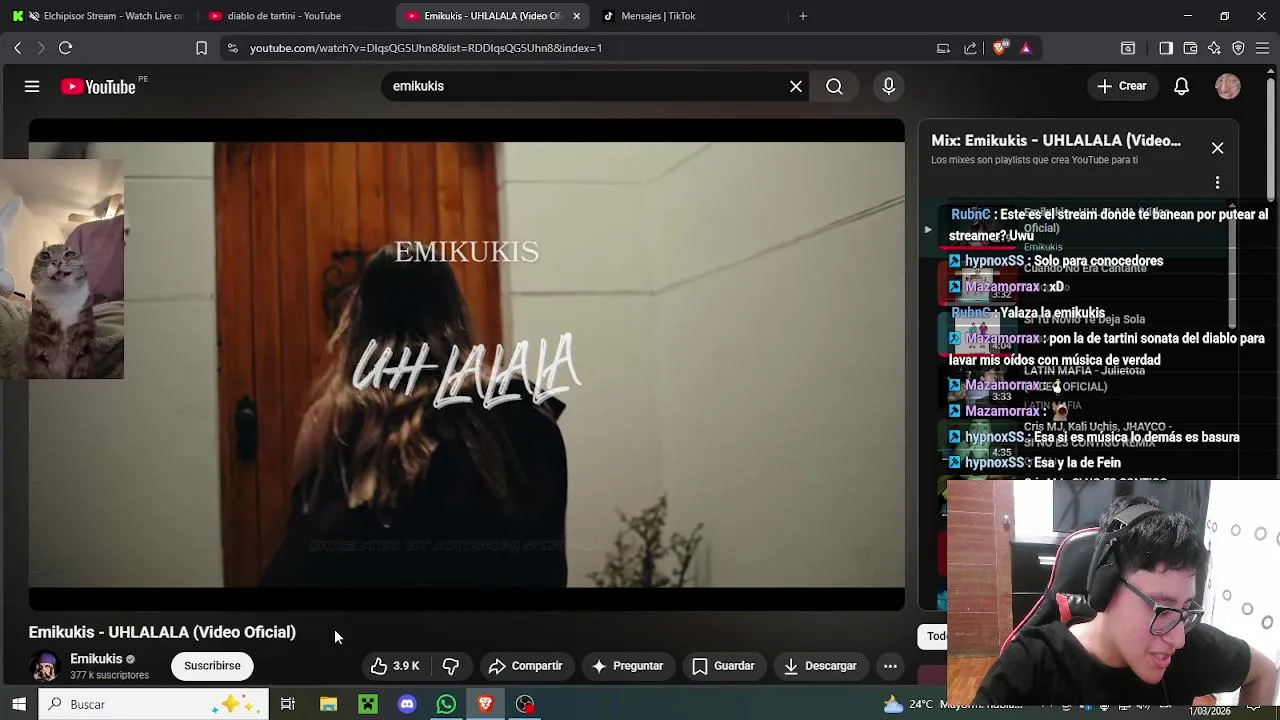1280x720 pixels.
Task: Open the account avatar menu
Action: click(1228, 87)
